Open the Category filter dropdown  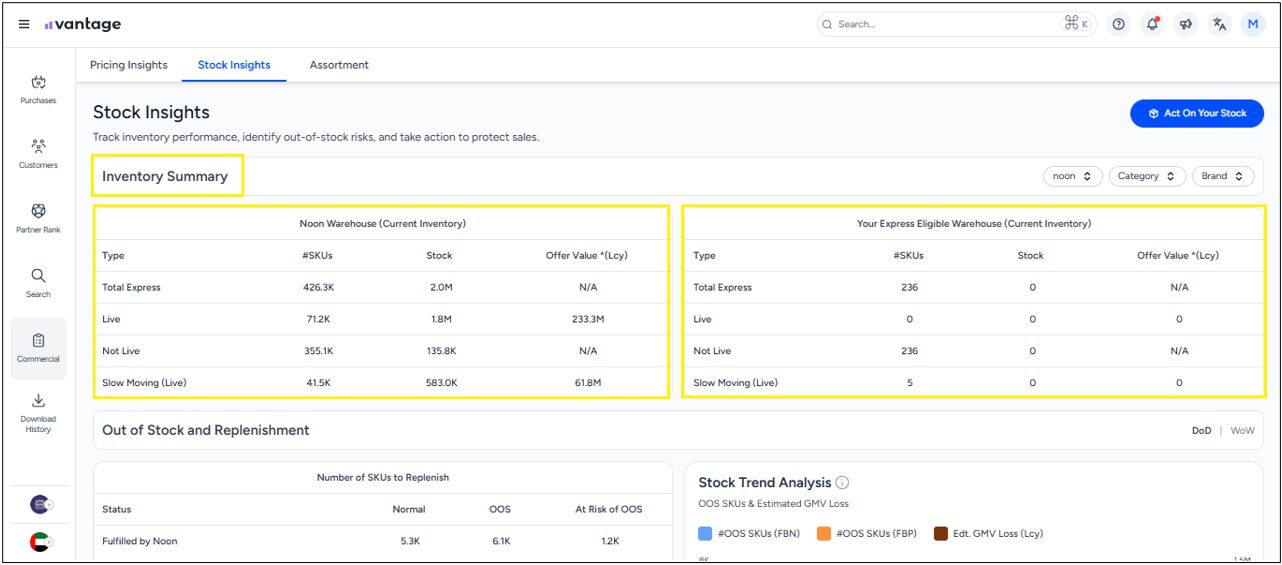tap(1147, 176)
